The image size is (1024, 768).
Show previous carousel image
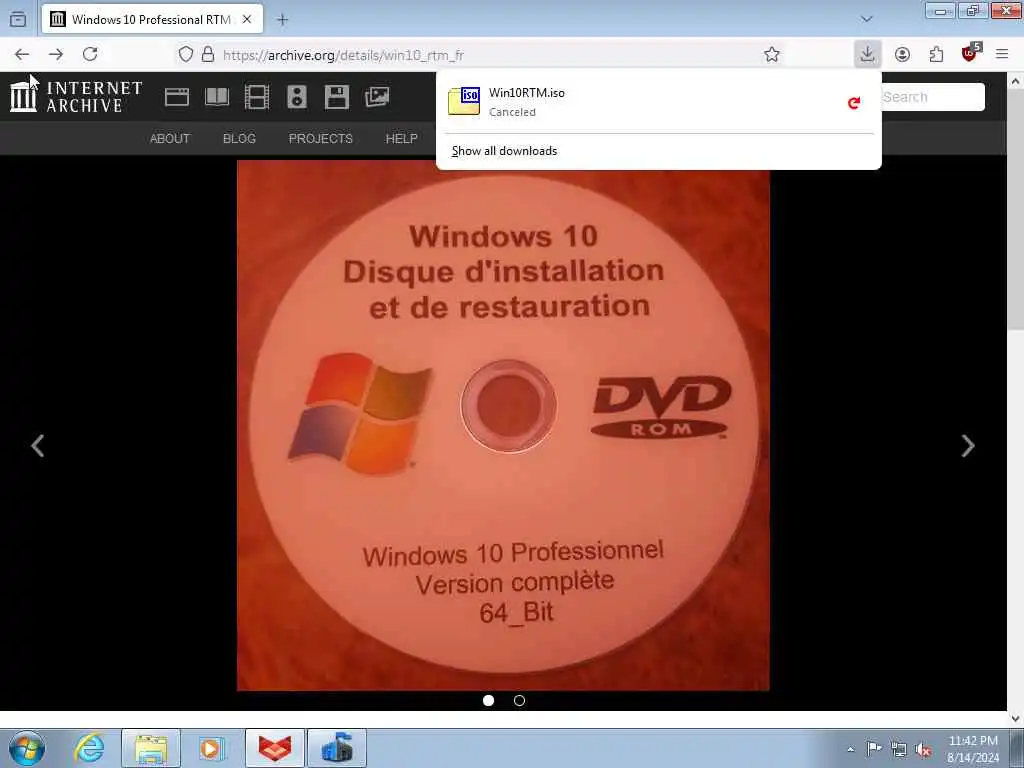pos(38,445)
